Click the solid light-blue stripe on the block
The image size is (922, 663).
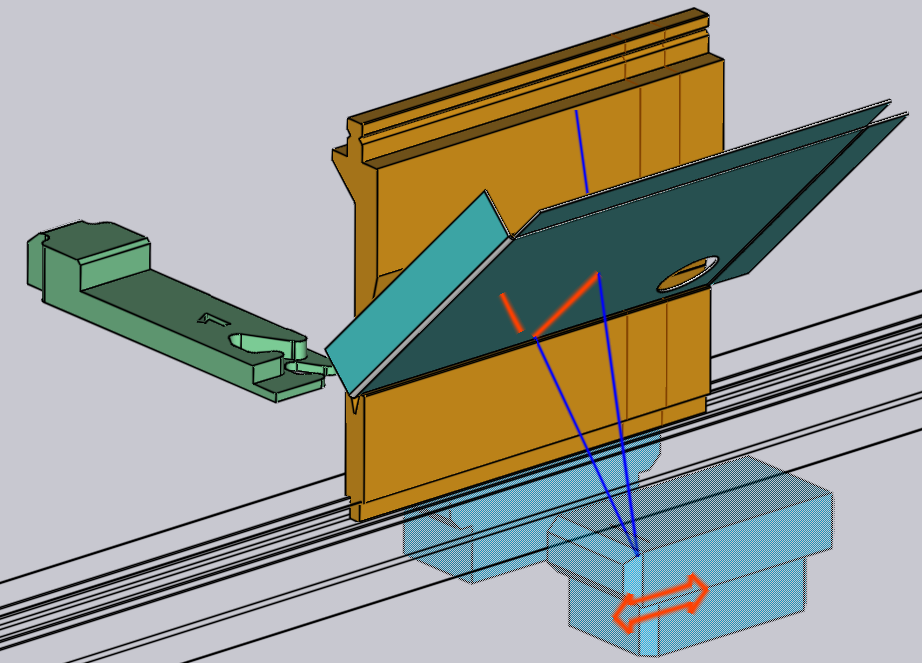point(641,605)
